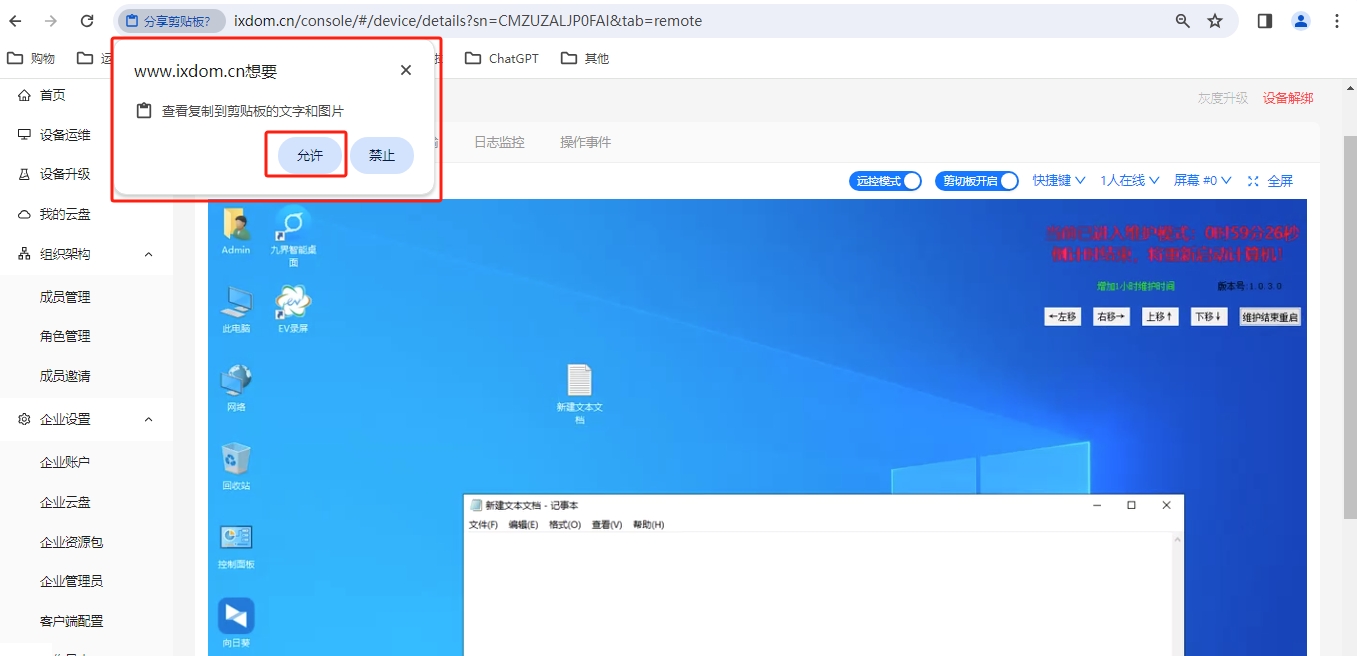Click the 灰度升级 link
This screenshot has width=1357, height=656.
(1223, 98)
